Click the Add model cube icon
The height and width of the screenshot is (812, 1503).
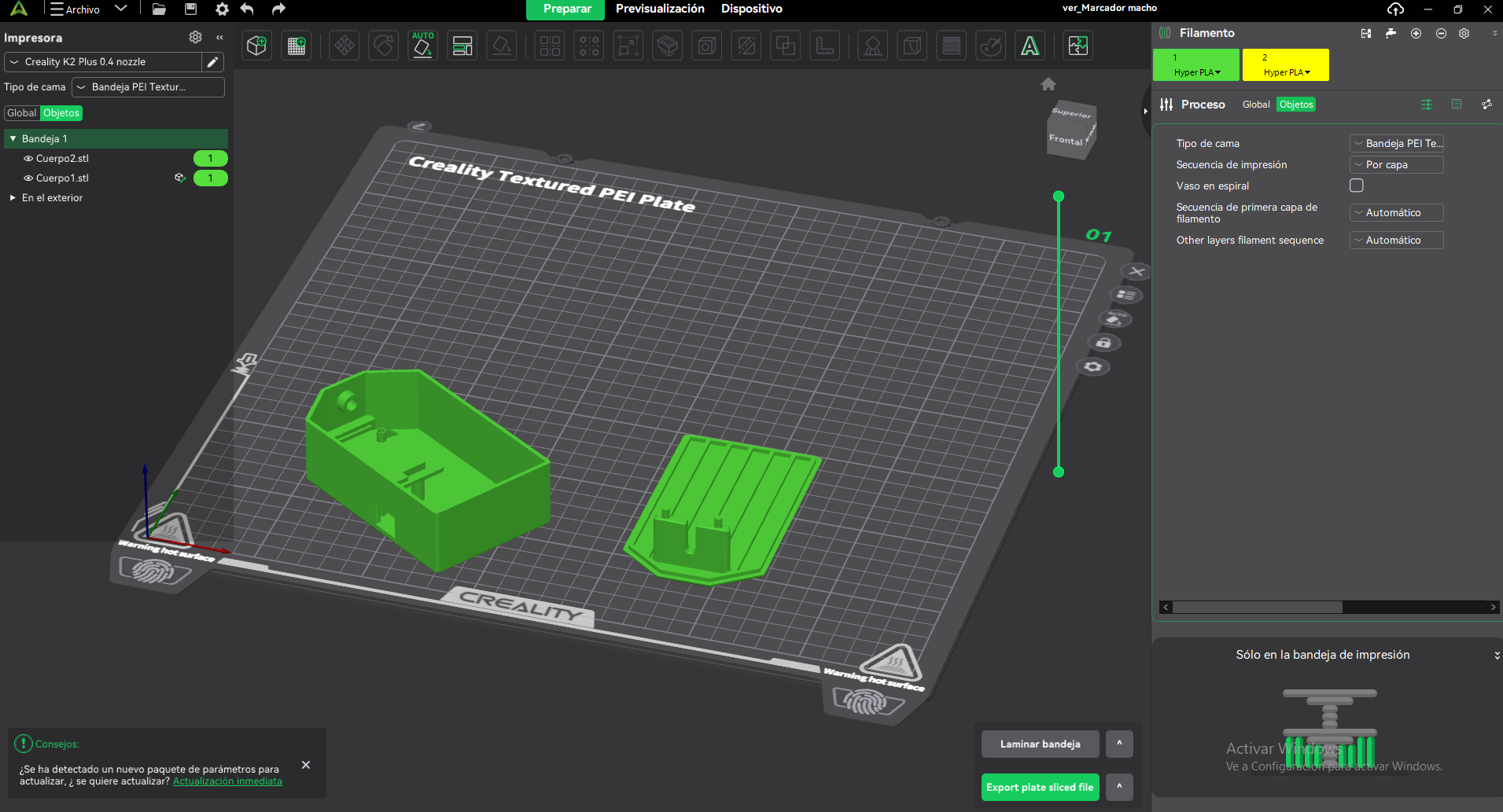[256, 46]
